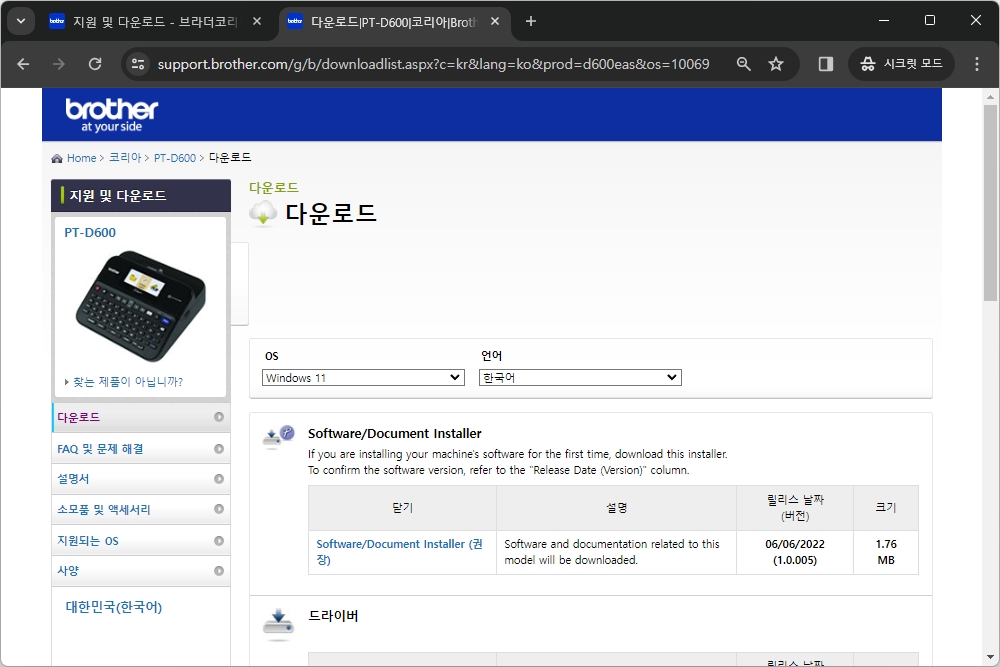Click the cloud download icon beside 다운로드 heading
1000x667 pixels.
click(263, 213)
